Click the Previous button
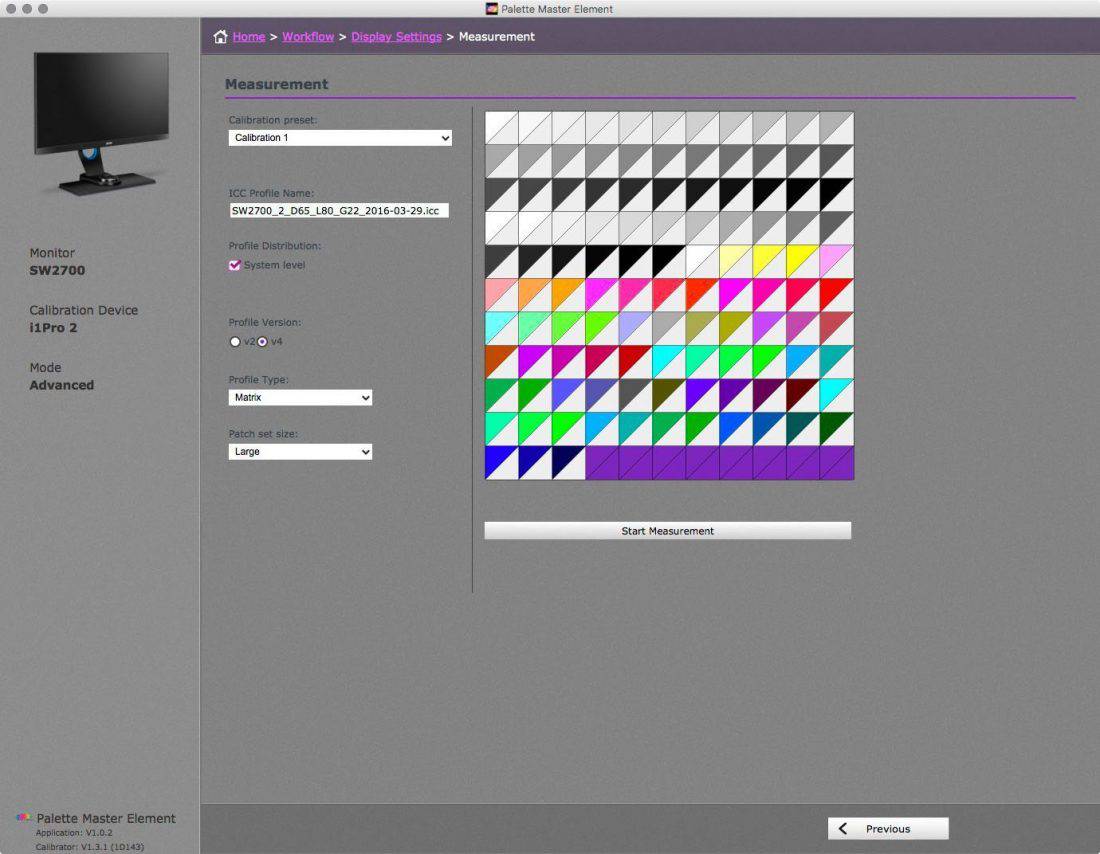 pyautogui.click(x=887, y=828)
